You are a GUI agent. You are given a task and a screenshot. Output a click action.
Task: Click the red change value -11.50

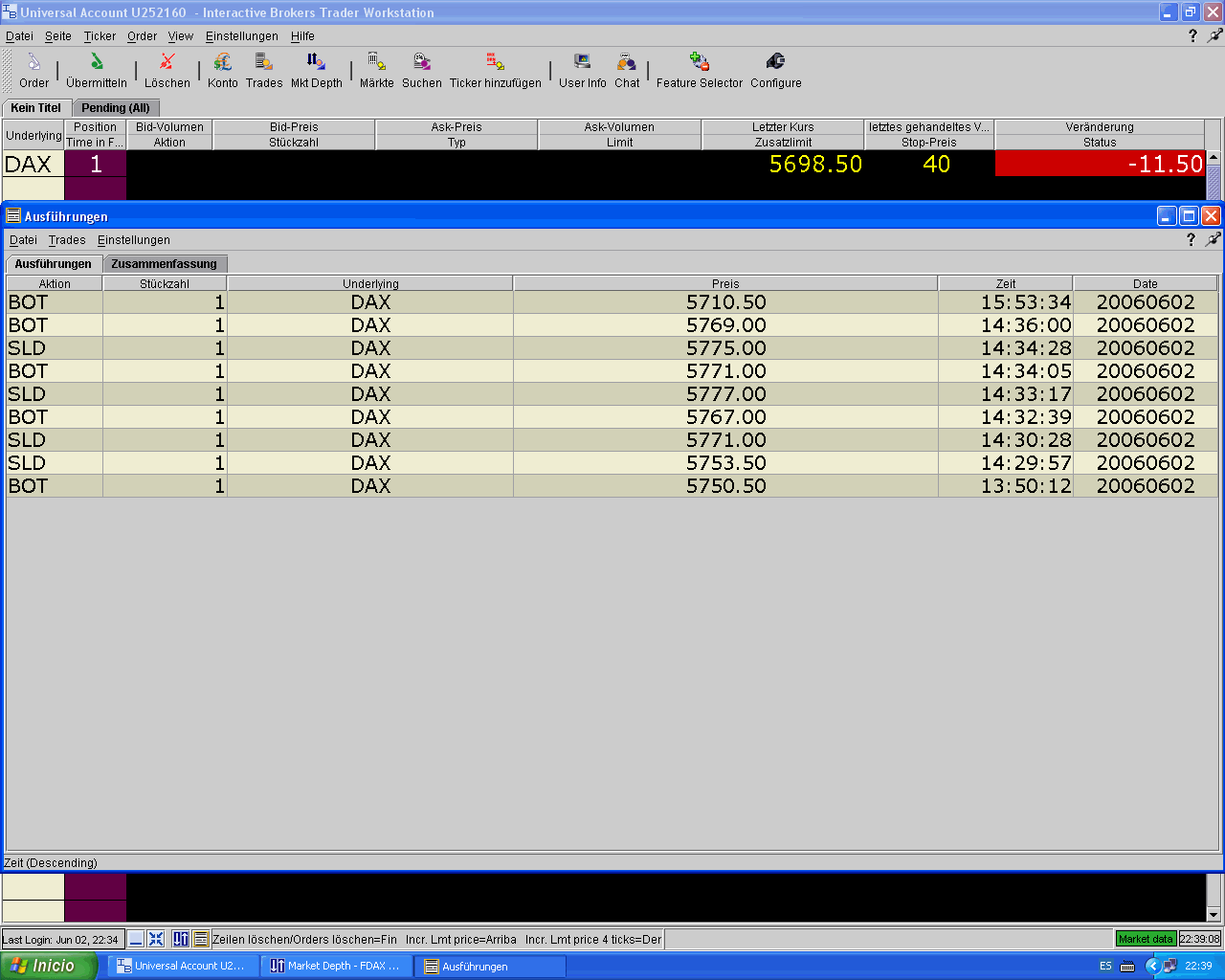click(x=1100, y=164)
